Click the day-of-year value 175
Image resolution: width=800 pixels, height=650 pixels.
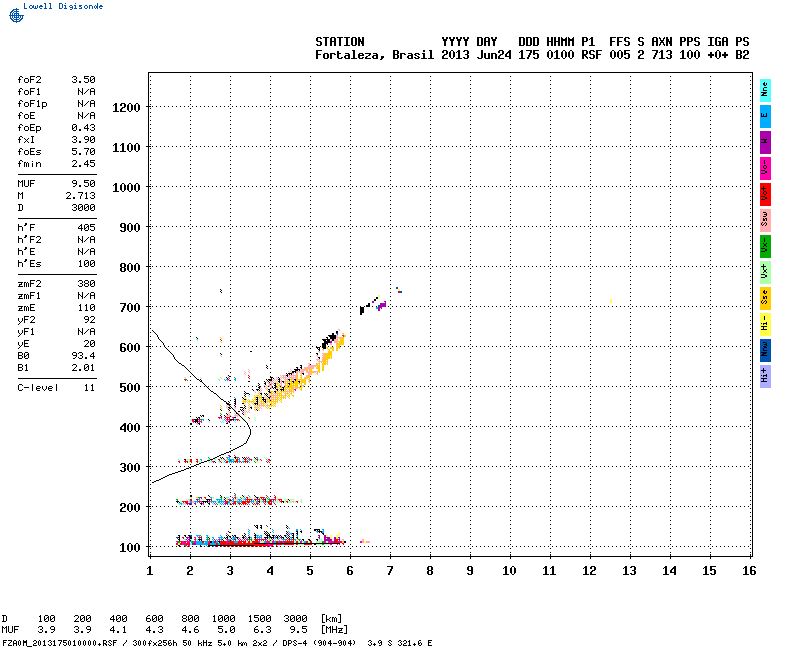coord(529,55)
